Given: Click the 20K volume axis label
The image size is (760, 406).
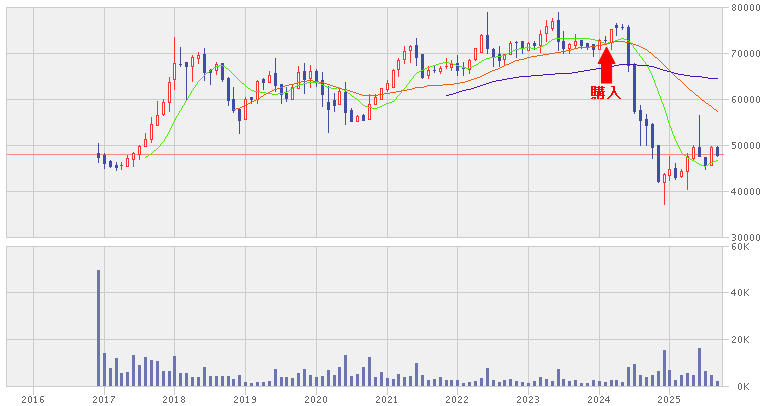Looking at the screenshot, I should click(741, 340).
